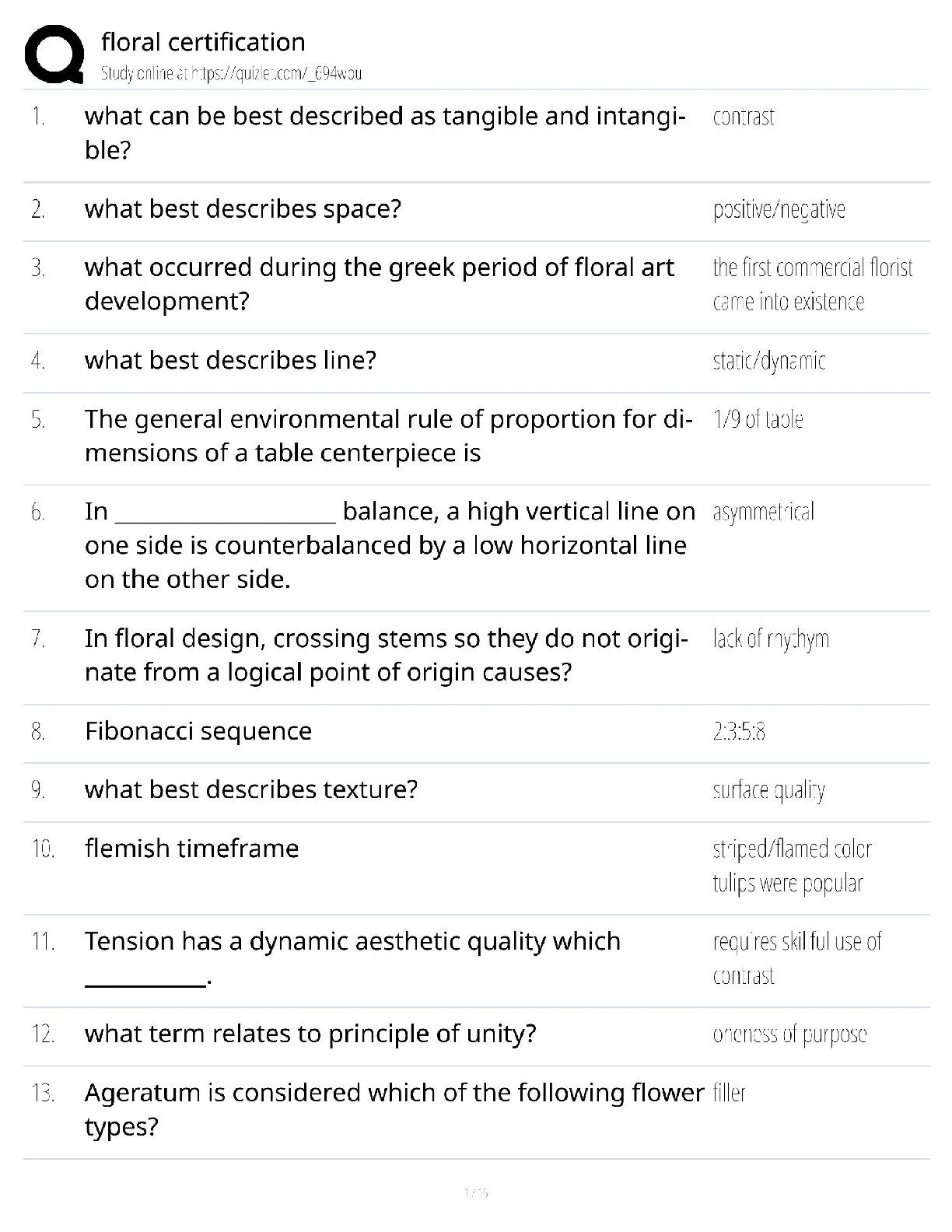
Task: Select the "flemish timeframe" term
Action: coord(191,848)
